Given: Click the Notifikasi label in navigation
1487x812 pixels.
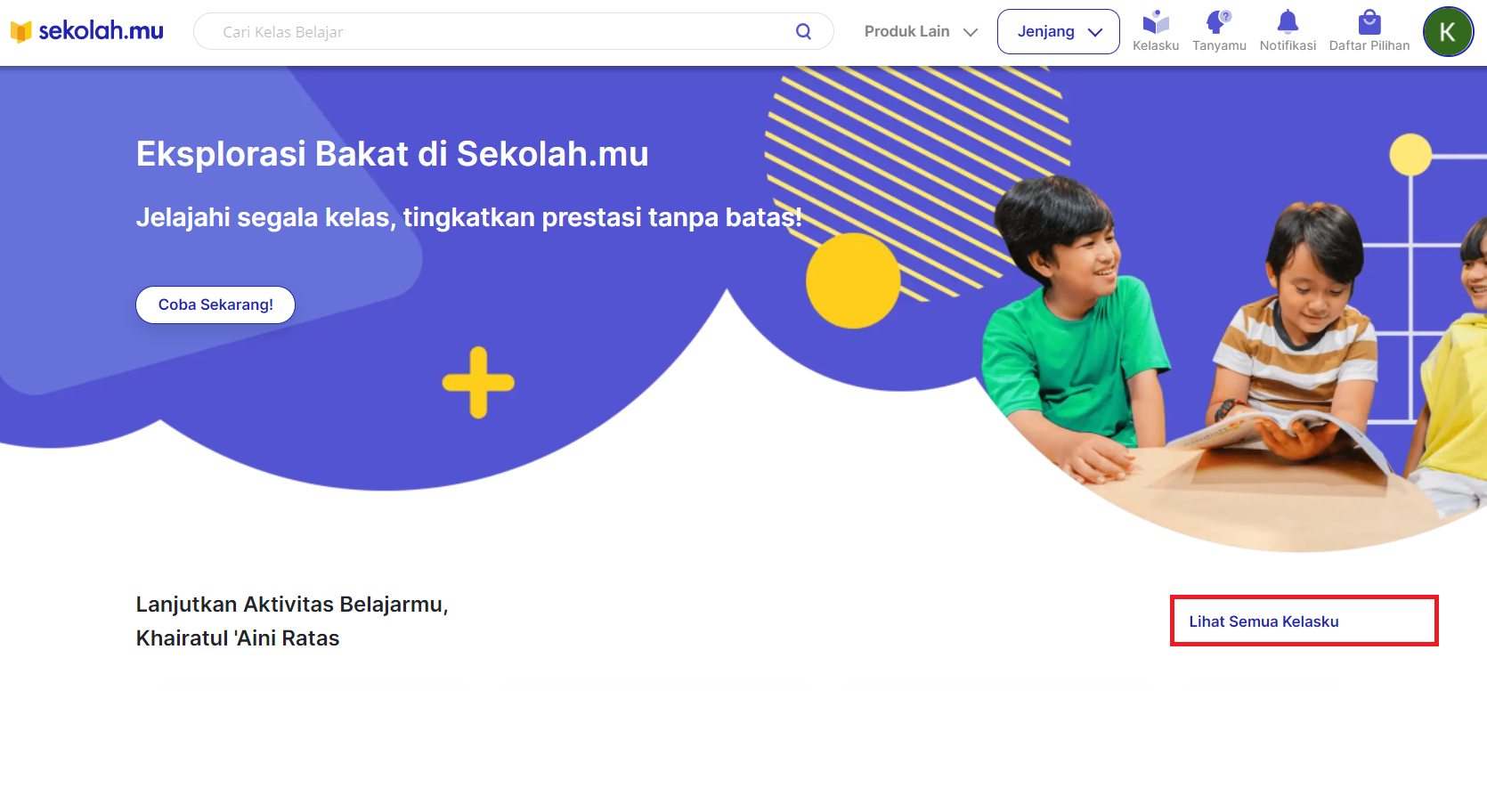Looking at the screenshot, I should [1288, 45].
